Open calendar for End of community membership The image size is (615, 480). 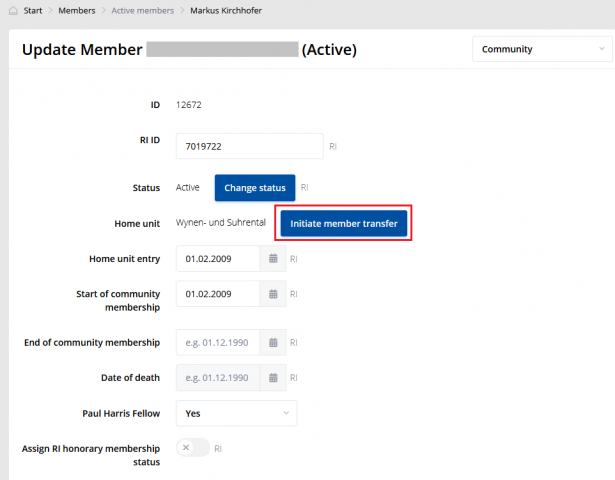[x=273, y=343]
